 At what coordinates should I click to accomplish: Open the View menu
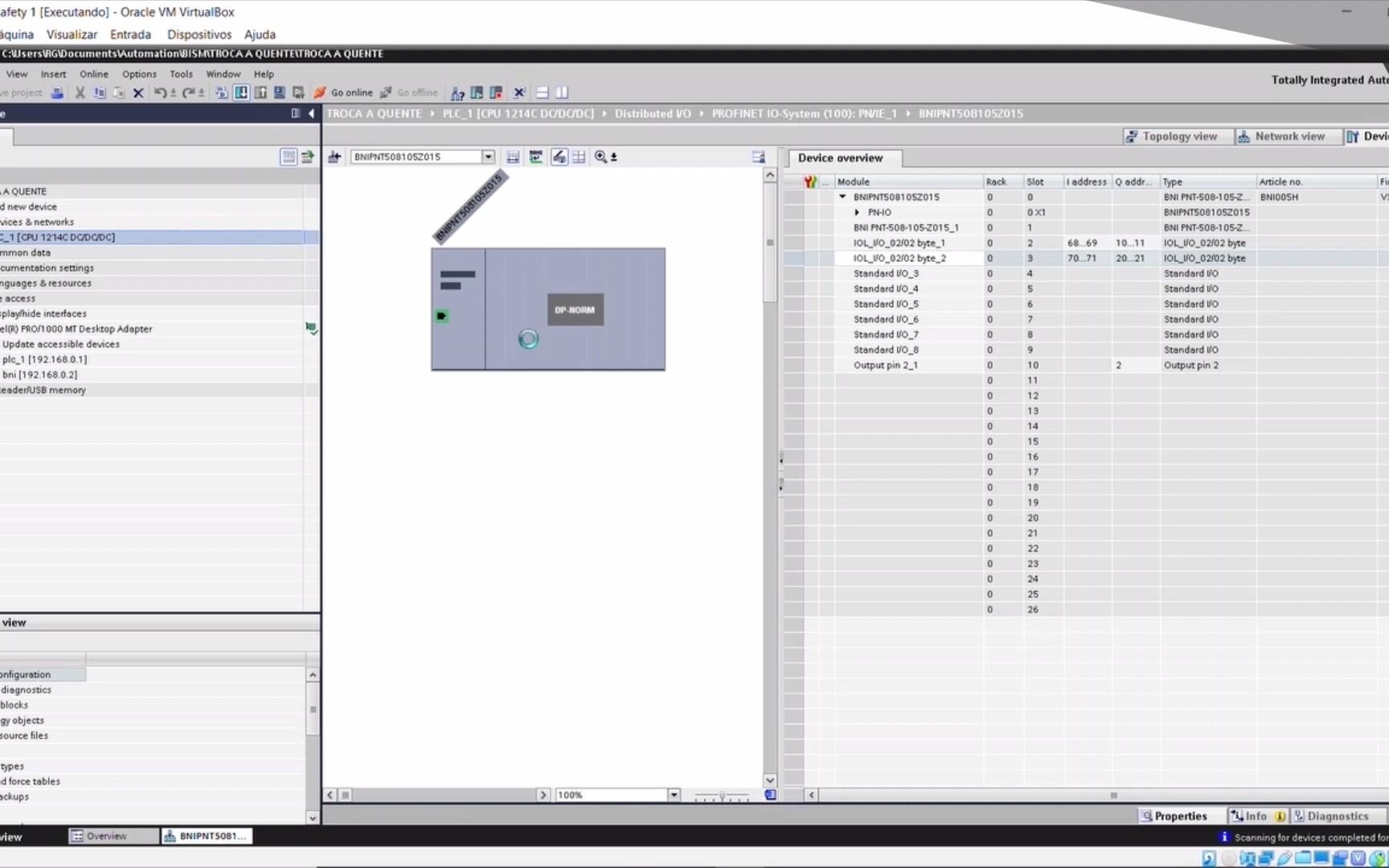16,74
